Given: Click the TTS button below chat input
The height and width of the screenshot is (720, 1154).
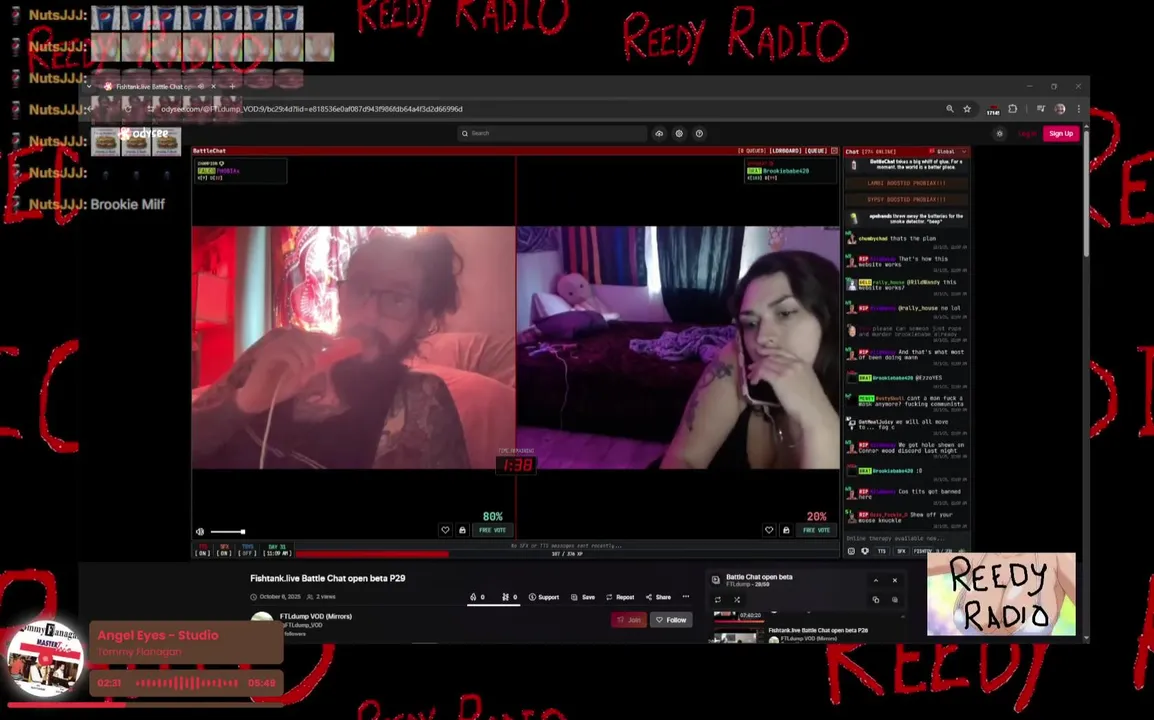Looking at the screenshot, I should click(882, 551).
